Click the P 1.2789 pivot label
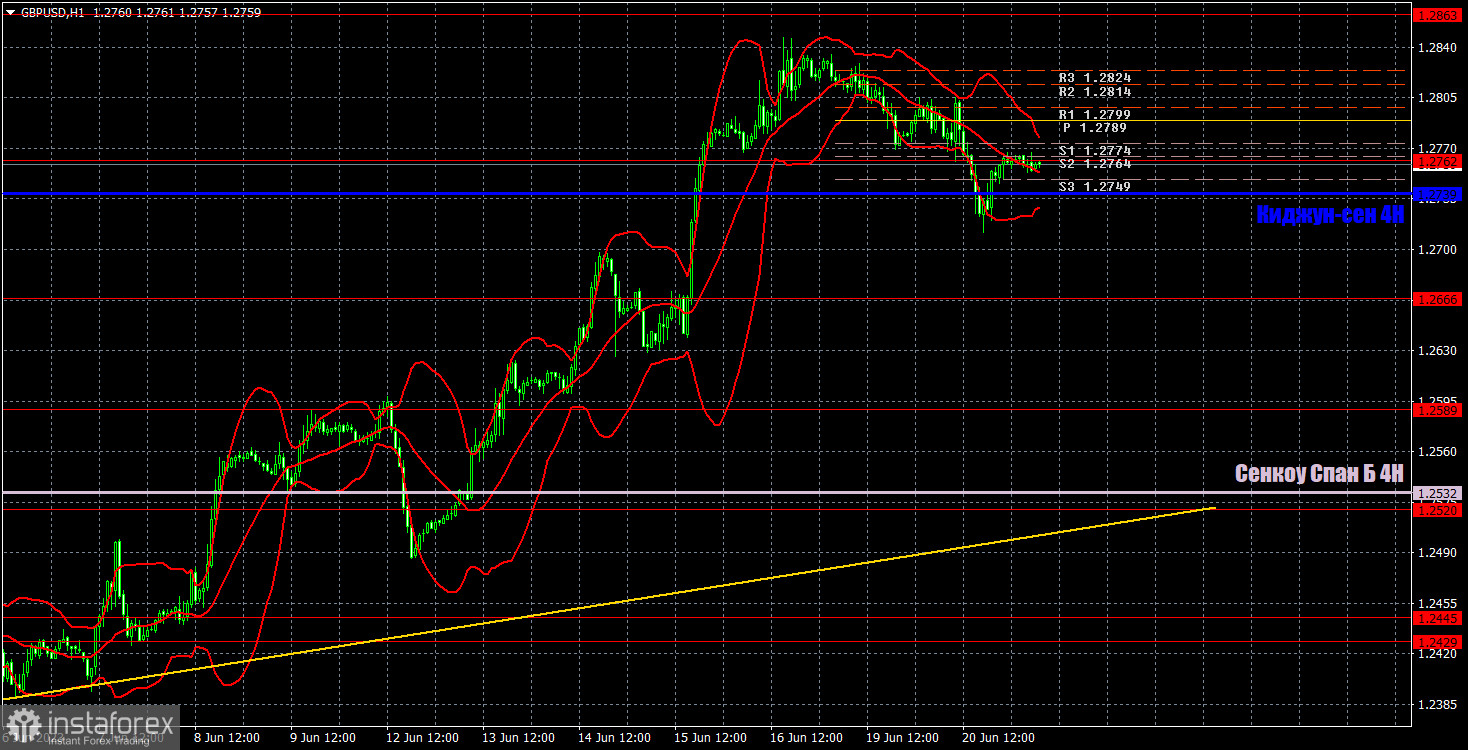 (x=1097, y=128)
